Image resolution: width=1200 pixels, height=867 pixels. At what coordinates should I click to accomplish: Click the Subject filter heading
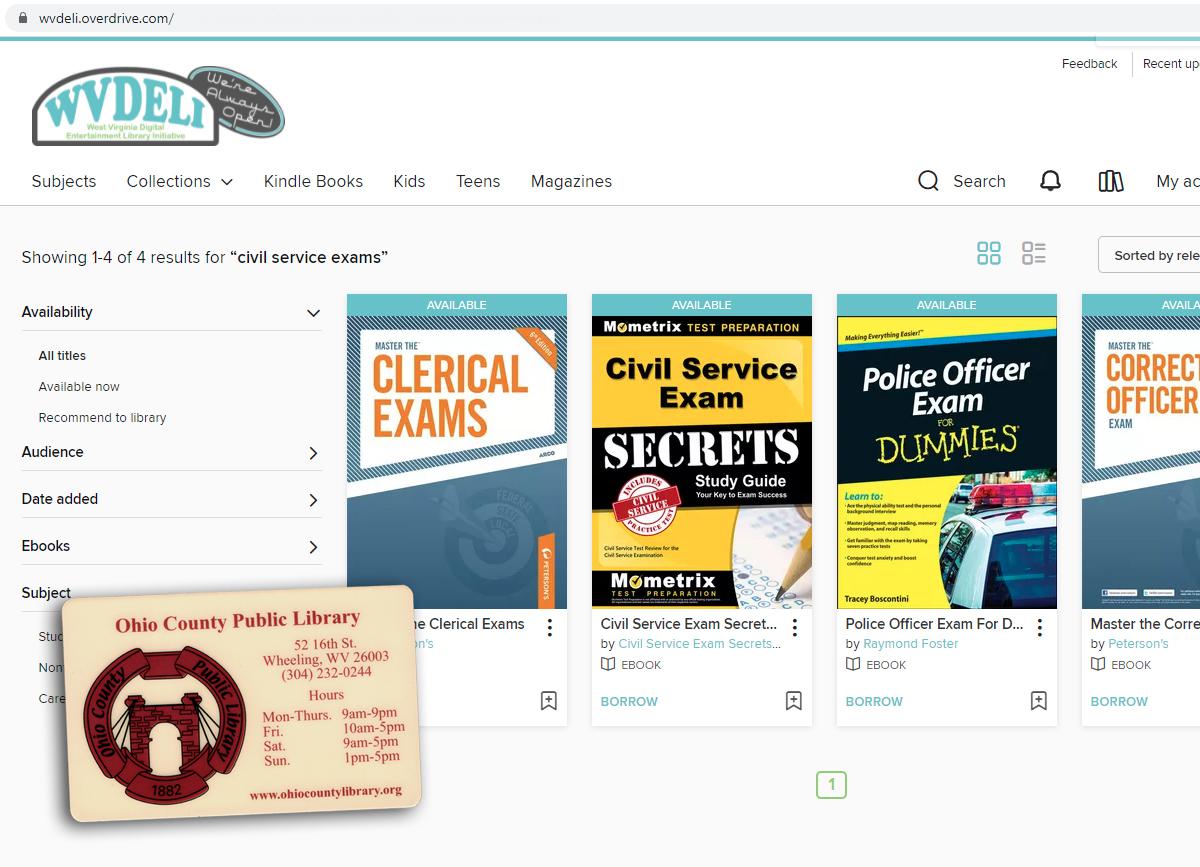(46, 592)
